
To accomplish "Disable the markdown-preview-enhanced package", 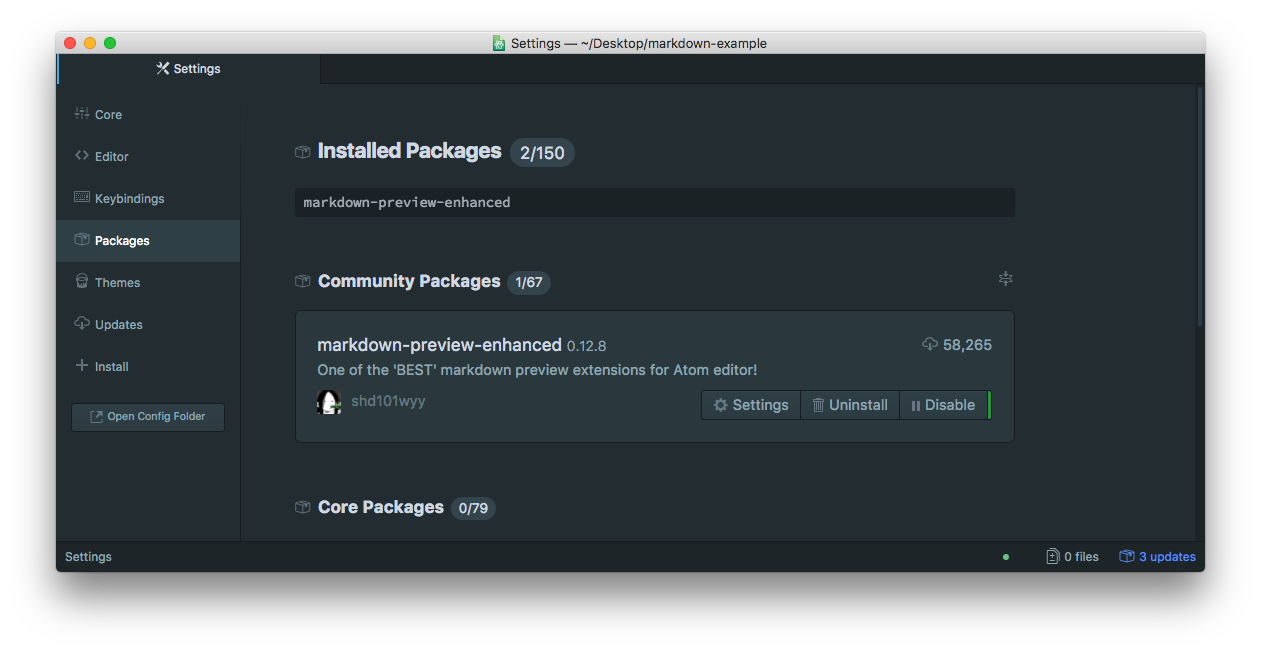I will 944,405.
